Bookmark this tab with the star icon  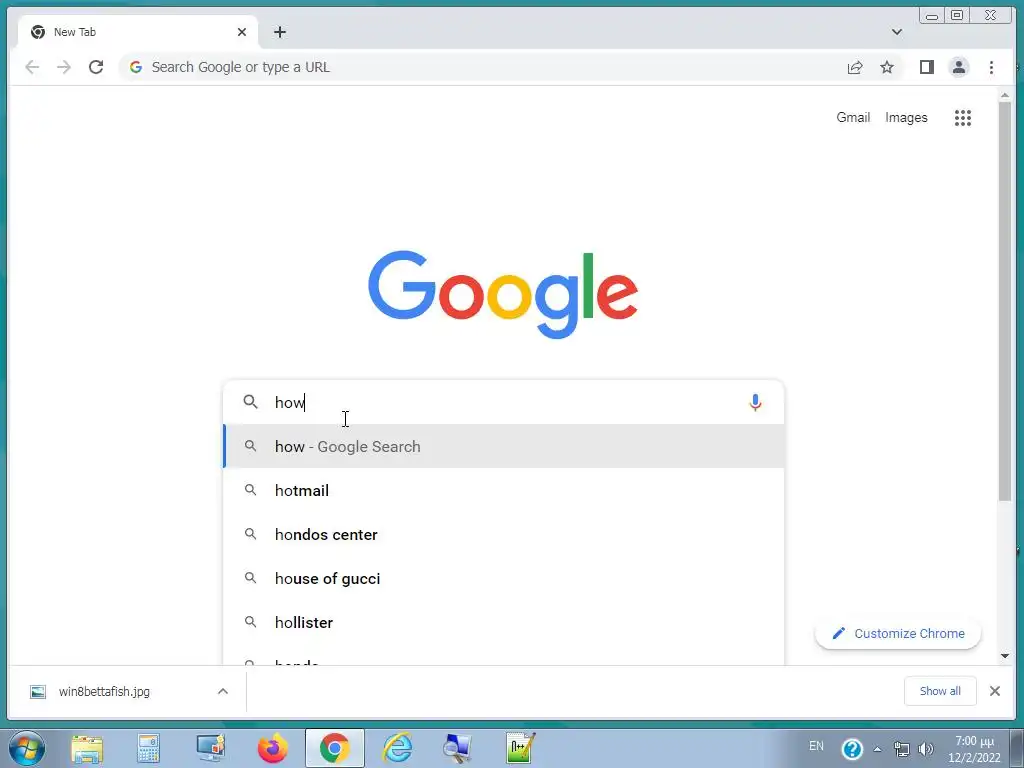pyautogui.click(x=886, y=67)
